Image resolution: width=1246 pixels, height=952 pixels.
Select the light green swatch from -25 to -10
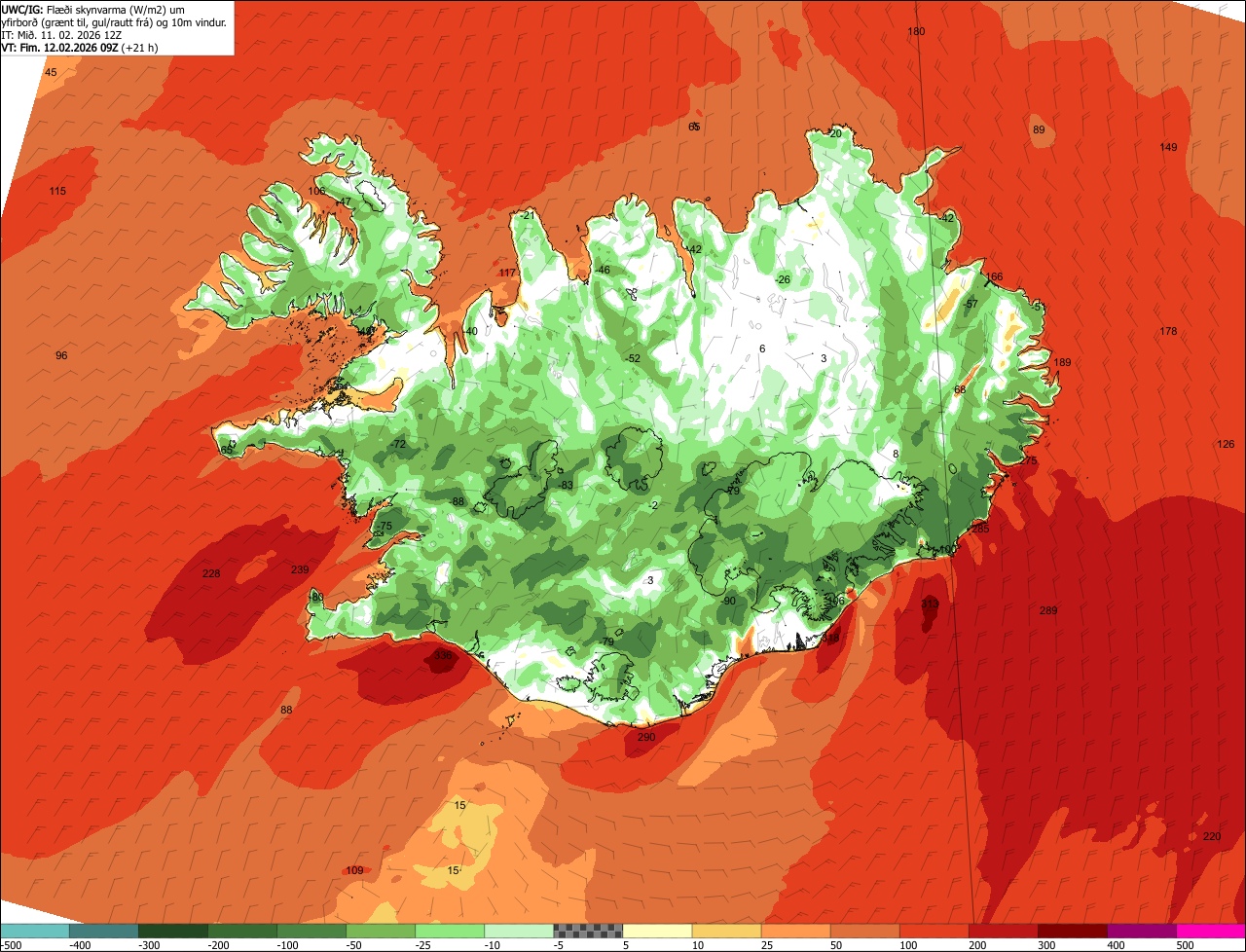click(450, 931)
